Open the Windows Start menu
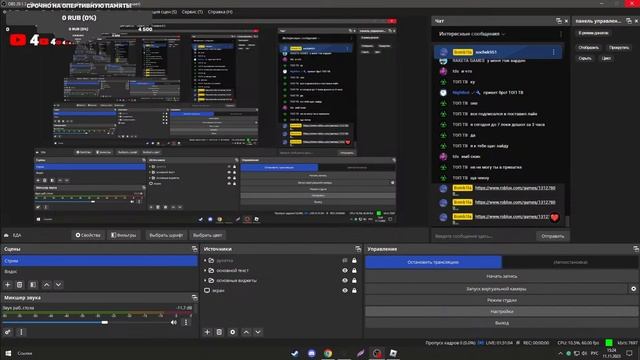This screenshot has width=640, height=360. [x=8, y=353]
